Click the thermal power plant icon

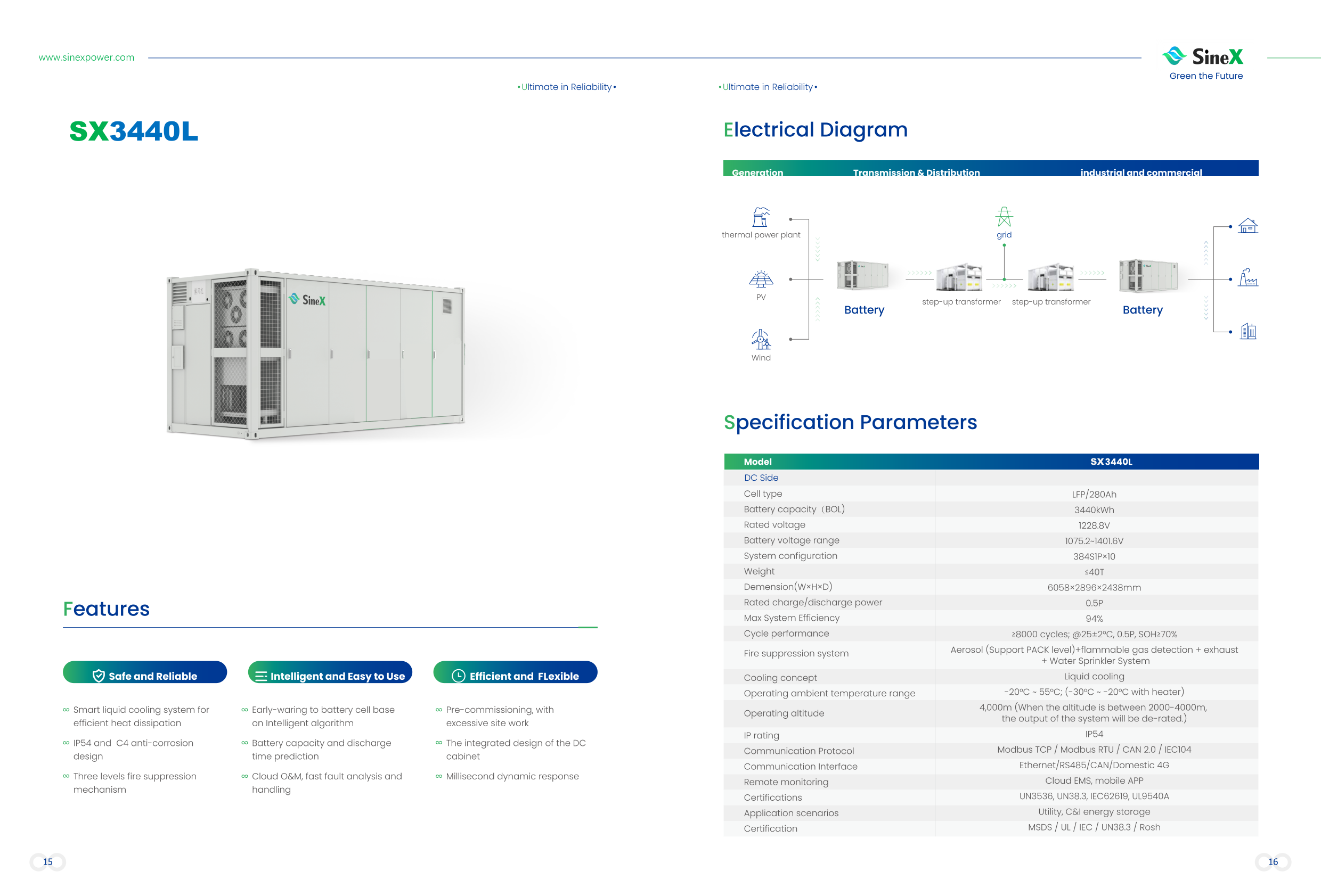pos(761,217)
